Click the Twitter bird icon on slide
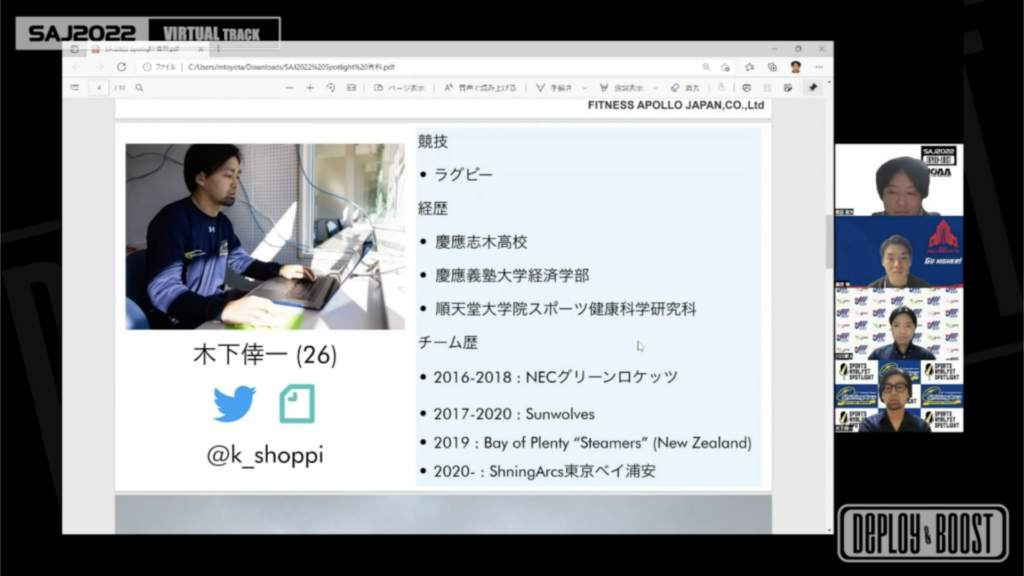Viewport: 1024px width, 576px height. pyautogui.click(x=234, y=404)
